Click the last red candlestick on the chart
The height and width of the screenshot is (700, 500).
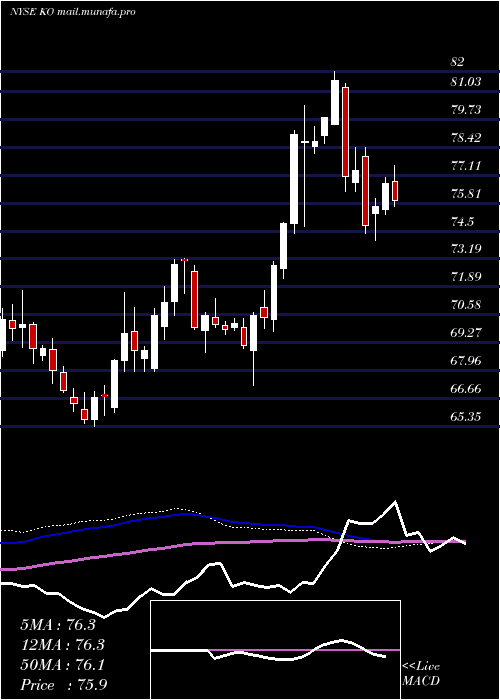coord(395,191)
